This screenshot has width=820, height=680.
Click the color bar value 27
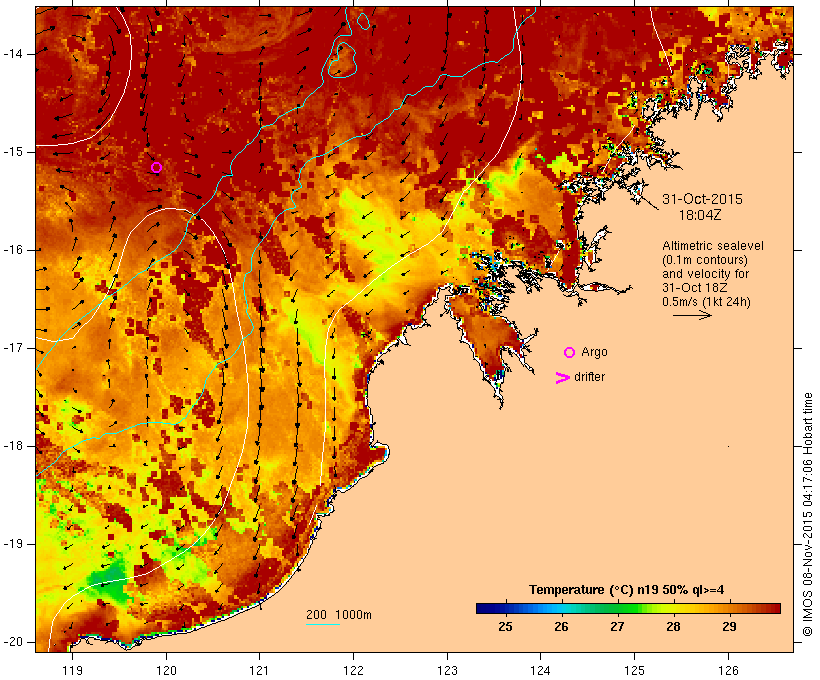click(x=617, y=627)
